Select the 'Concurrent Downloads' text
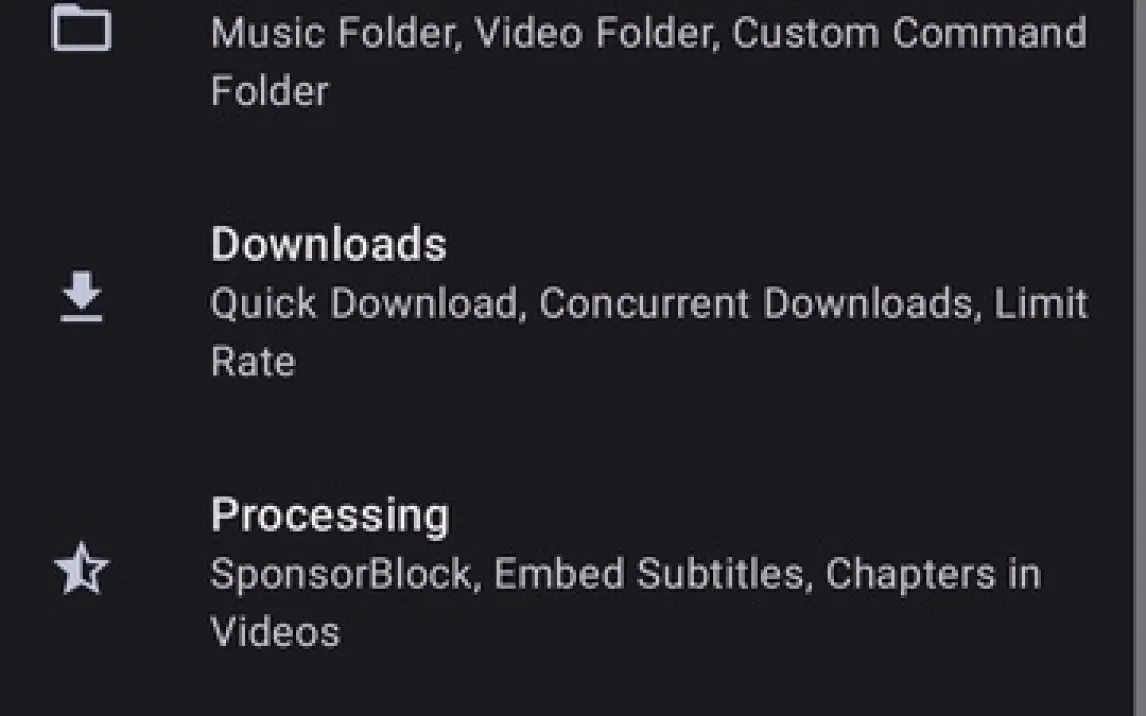Viewport: 1146px width, 716px height. tap(756, 304)
